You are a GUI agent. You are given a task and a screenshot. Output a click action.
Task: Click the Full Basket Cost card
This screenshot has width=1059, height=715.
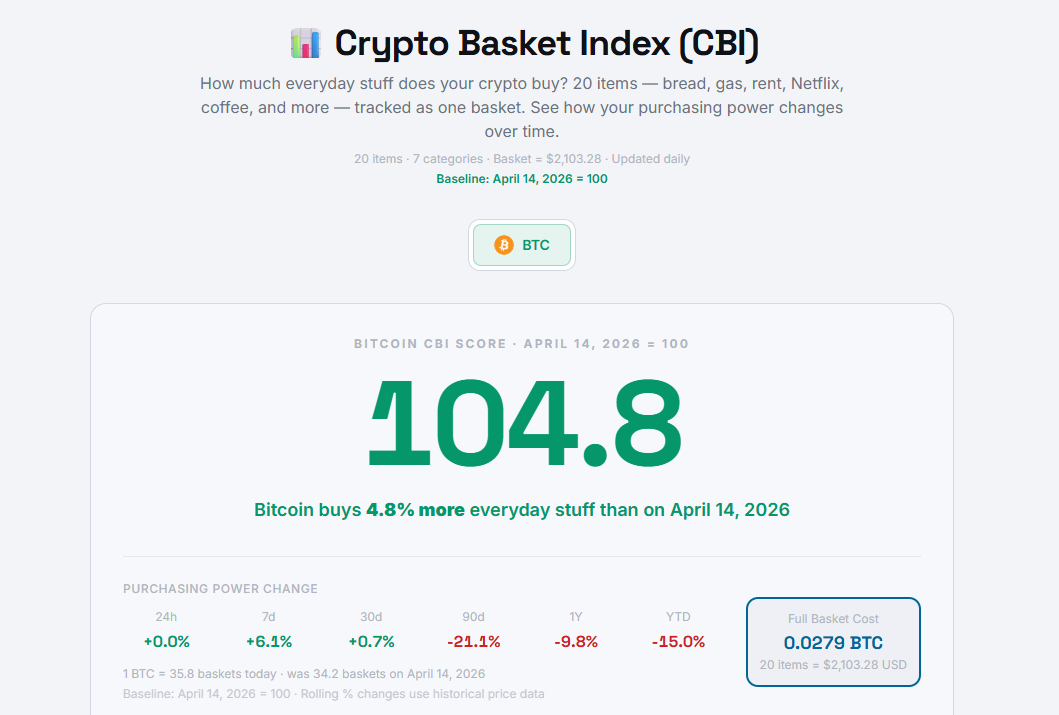(x=833, y=640)
